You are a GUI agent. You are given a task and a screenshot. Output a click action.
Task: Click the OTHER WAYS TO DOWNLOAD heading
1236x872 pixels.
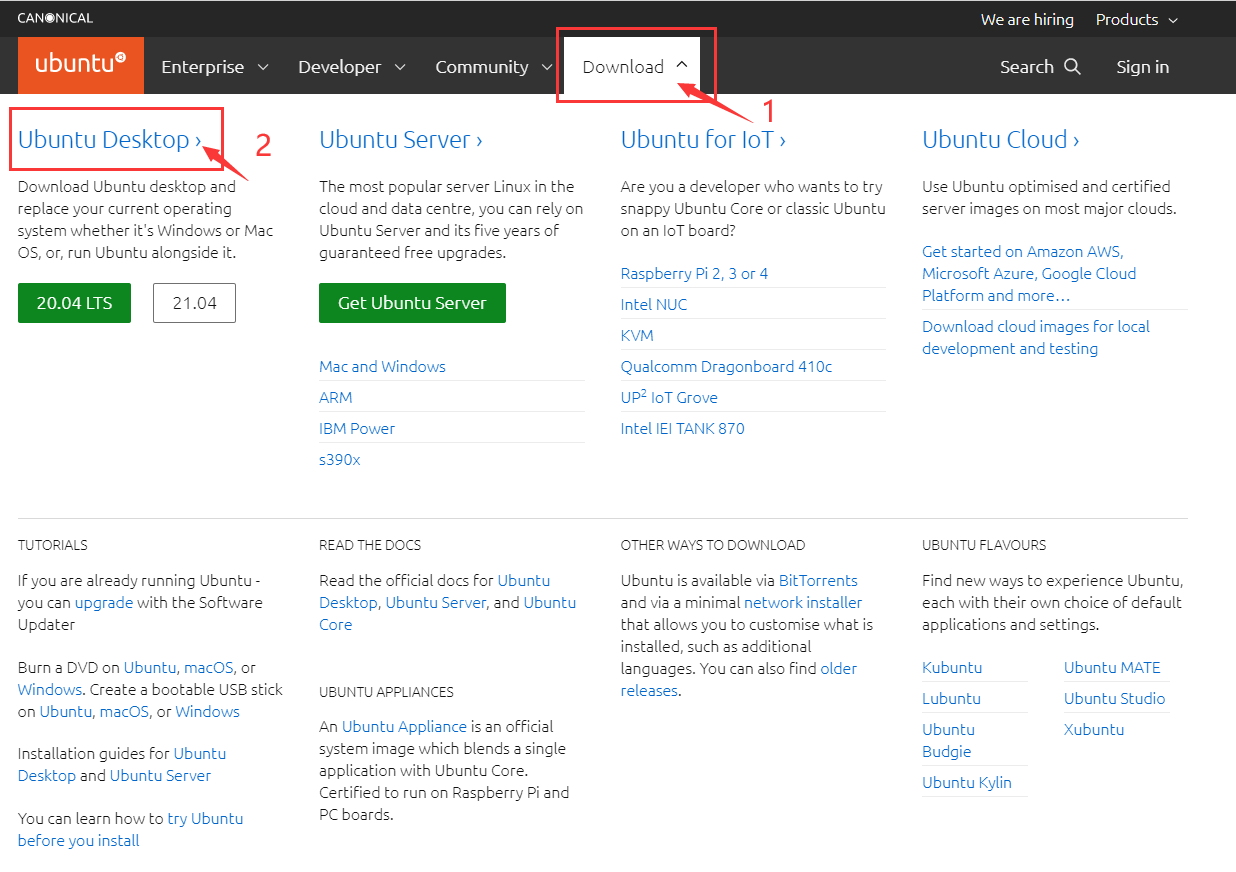click(713, 546)
